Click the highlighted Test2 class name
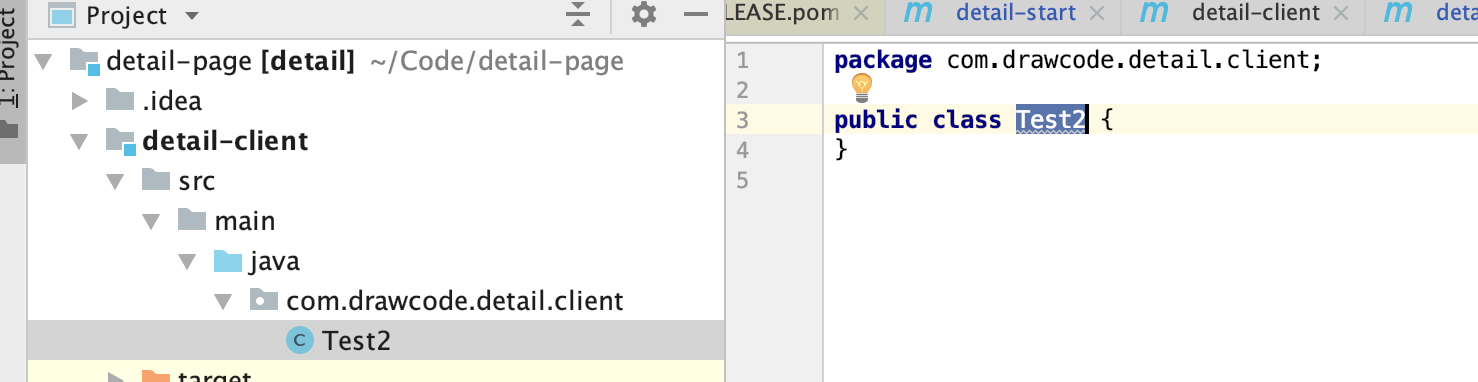1478x382 pixels. [1051, 120]
